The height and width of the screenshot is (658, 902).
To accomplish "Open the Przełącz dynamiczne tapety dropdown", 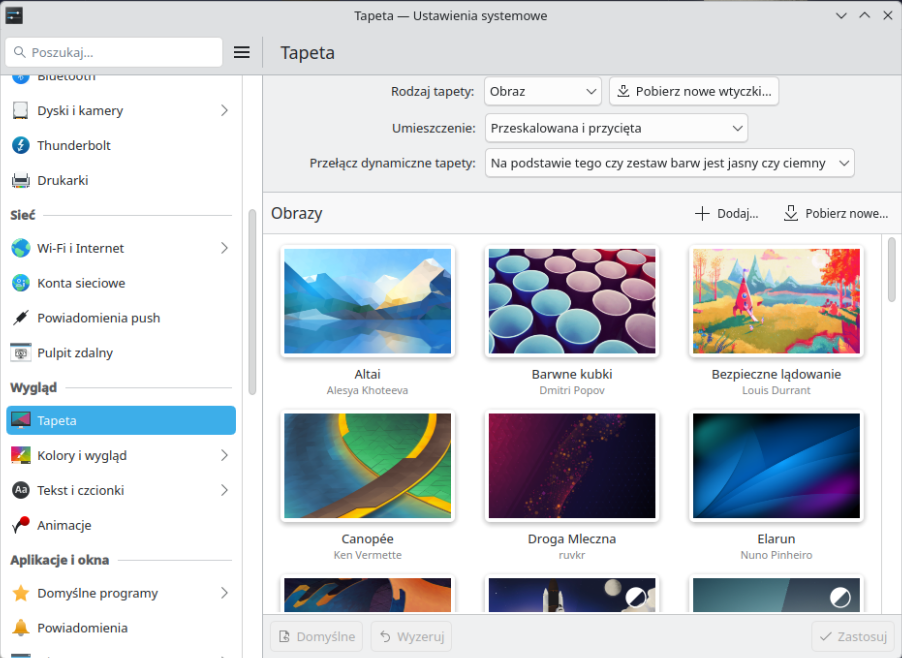I will coord(669,162).
